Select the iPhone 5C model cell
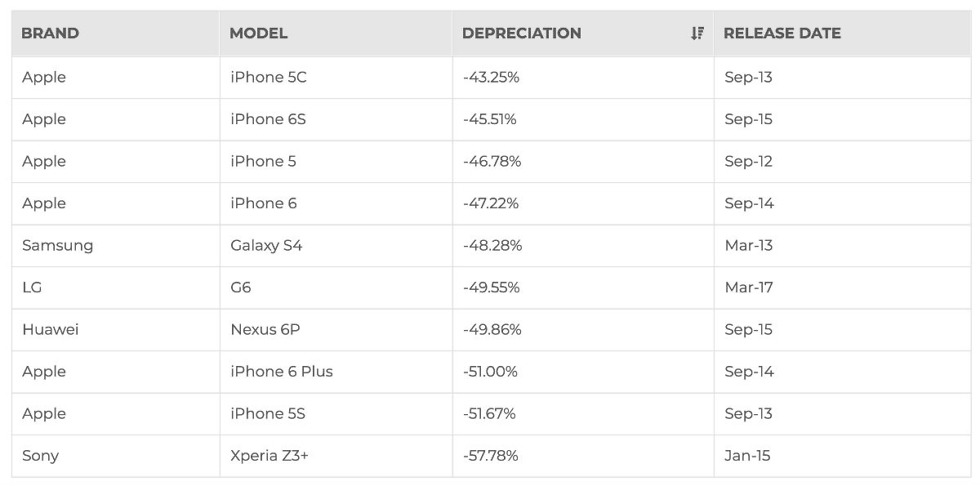Screen dimensions: 980x486 click(268, 77)
